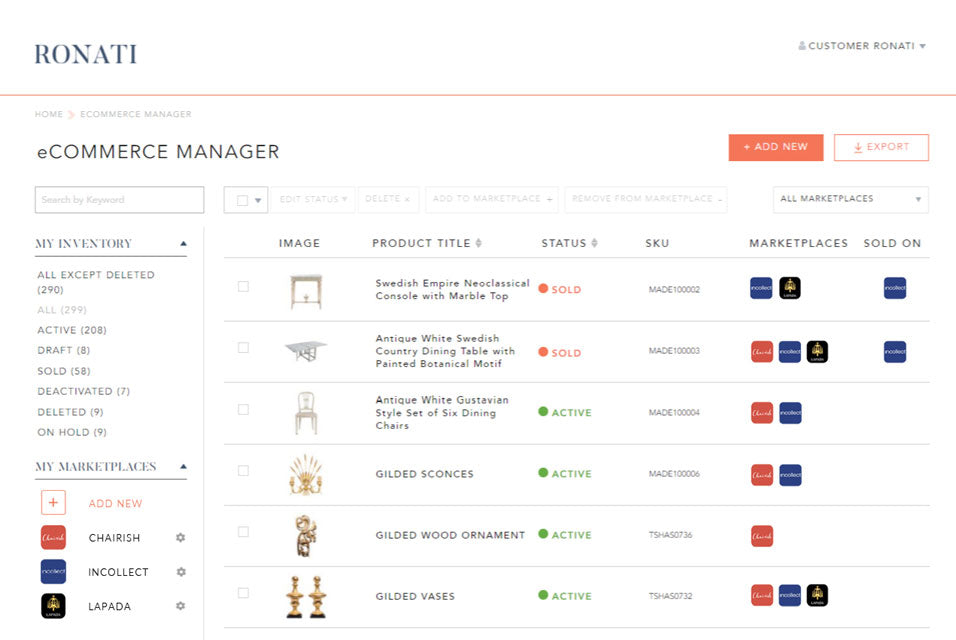Sort by Status column arrows
Image resolution: width=956 pixels, height=640 pixels.
pyautogui.click(x=594, y=243)
